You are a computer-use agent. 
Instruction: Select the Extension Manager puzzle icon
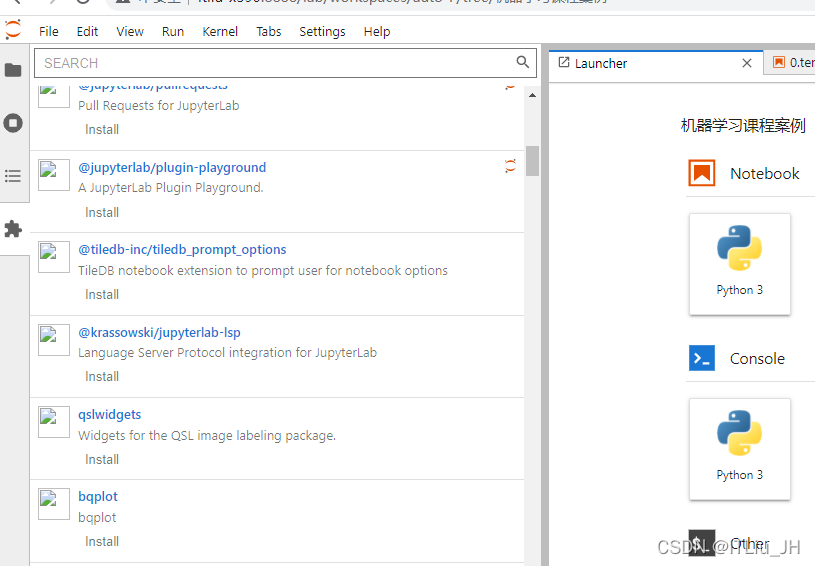pos(13,229)
